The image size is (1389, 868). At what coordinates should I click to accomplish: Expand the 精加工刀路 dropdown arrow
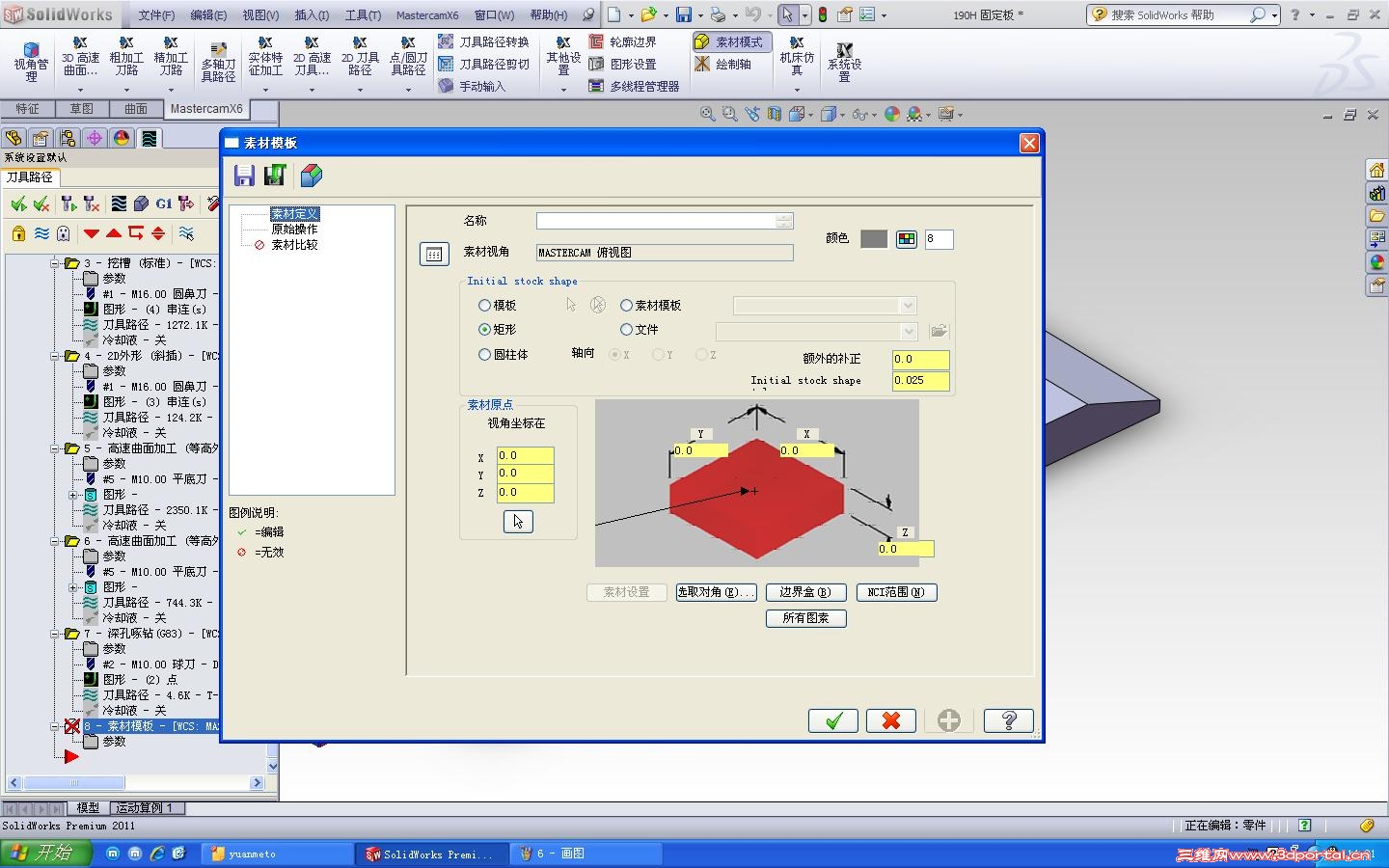(x=171, y=90)
